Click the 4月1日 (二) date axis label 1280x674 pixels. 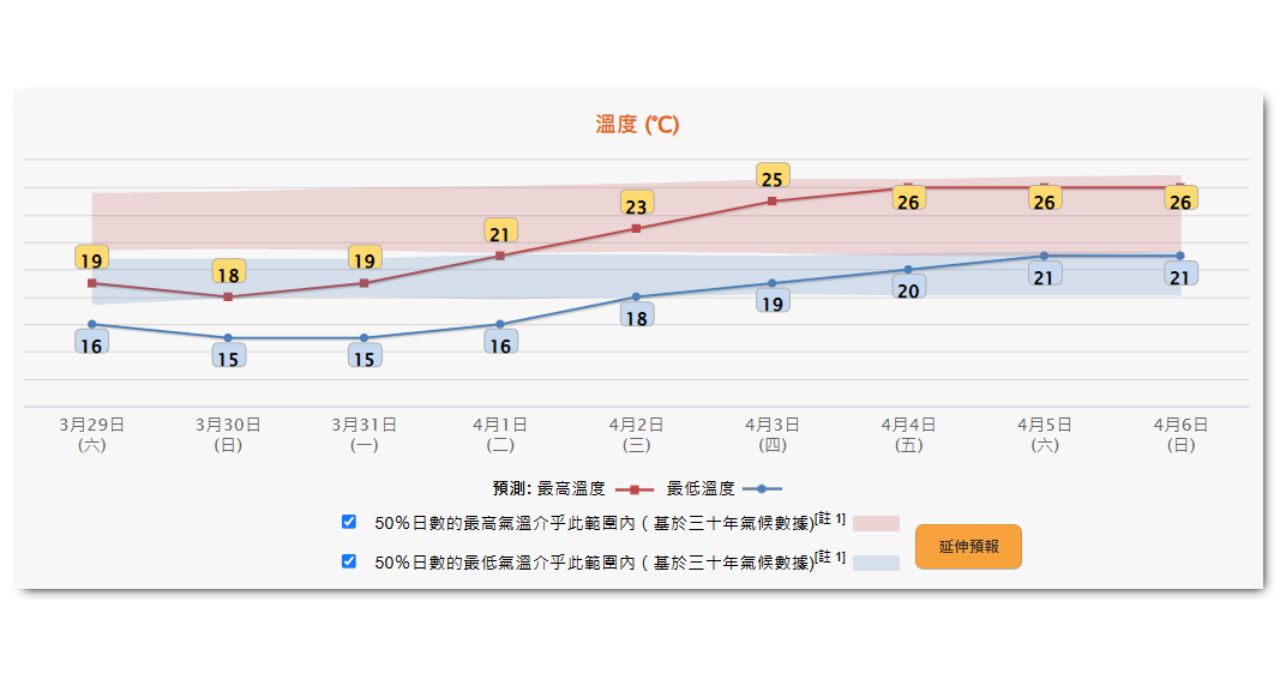pos(500,435)
